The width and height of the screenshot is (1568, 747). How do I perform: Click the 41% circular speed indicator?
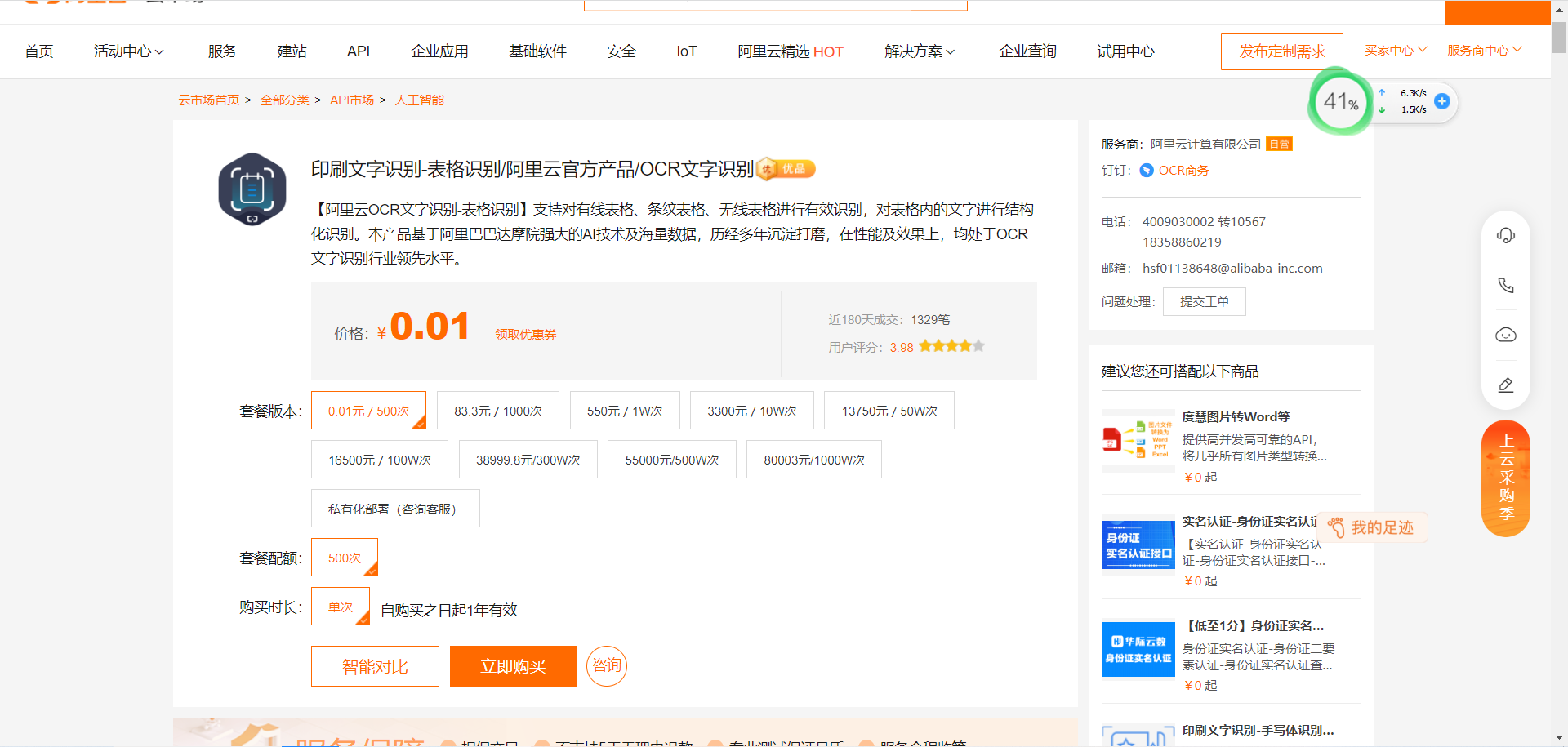pyautogui.click(x=1340, y=102)
